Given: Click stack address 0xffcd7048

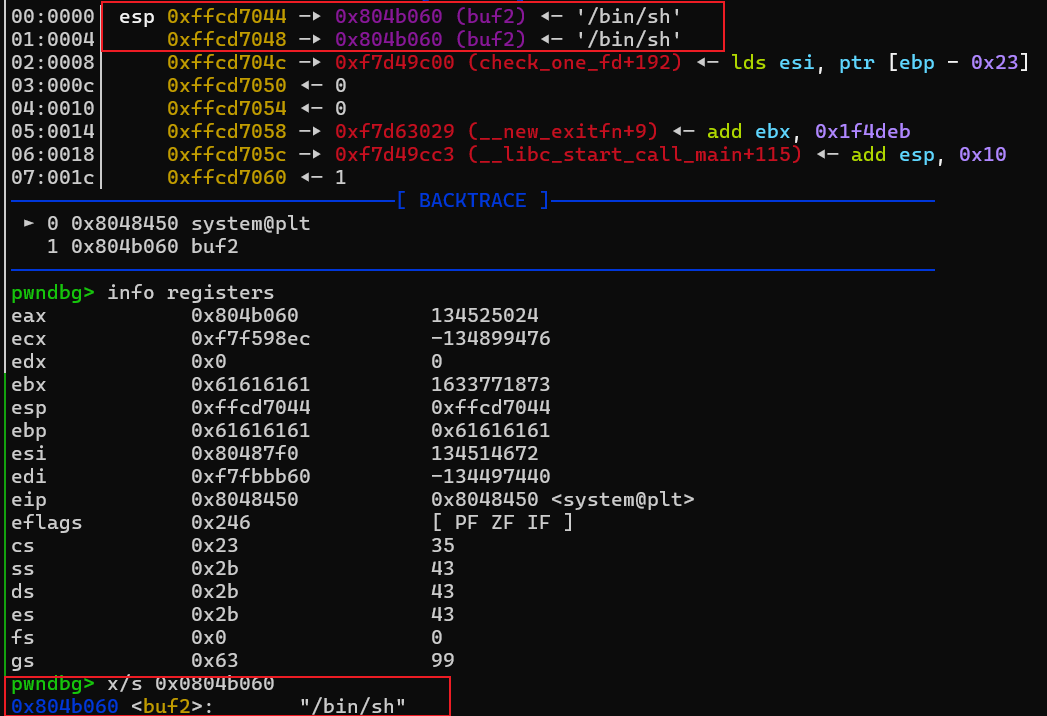Looking at the screenshot, I should pyautogui.click(x=226, y=39).
